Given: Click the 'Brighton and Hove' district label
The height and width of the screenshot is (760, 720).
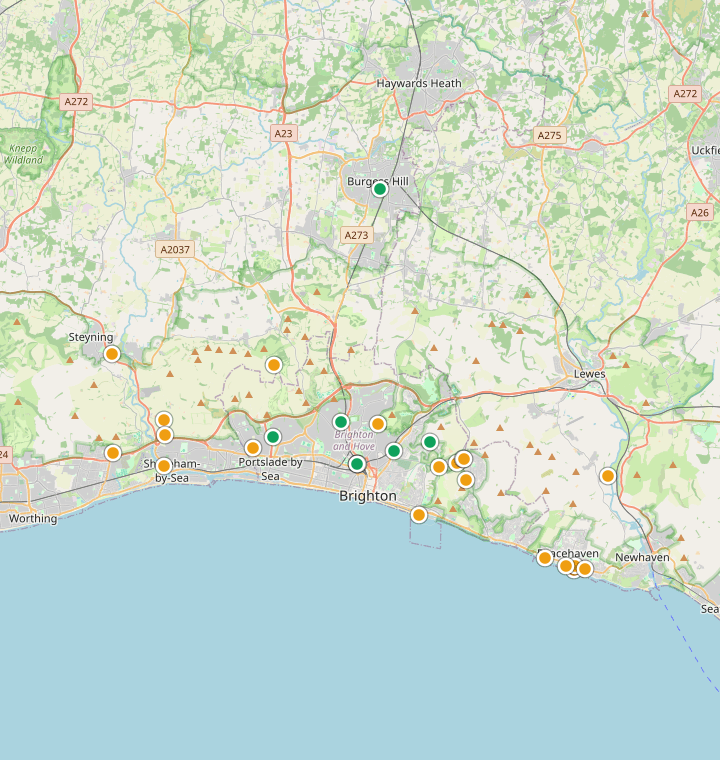Looking at the screenshot, I should tap(354, 440).
